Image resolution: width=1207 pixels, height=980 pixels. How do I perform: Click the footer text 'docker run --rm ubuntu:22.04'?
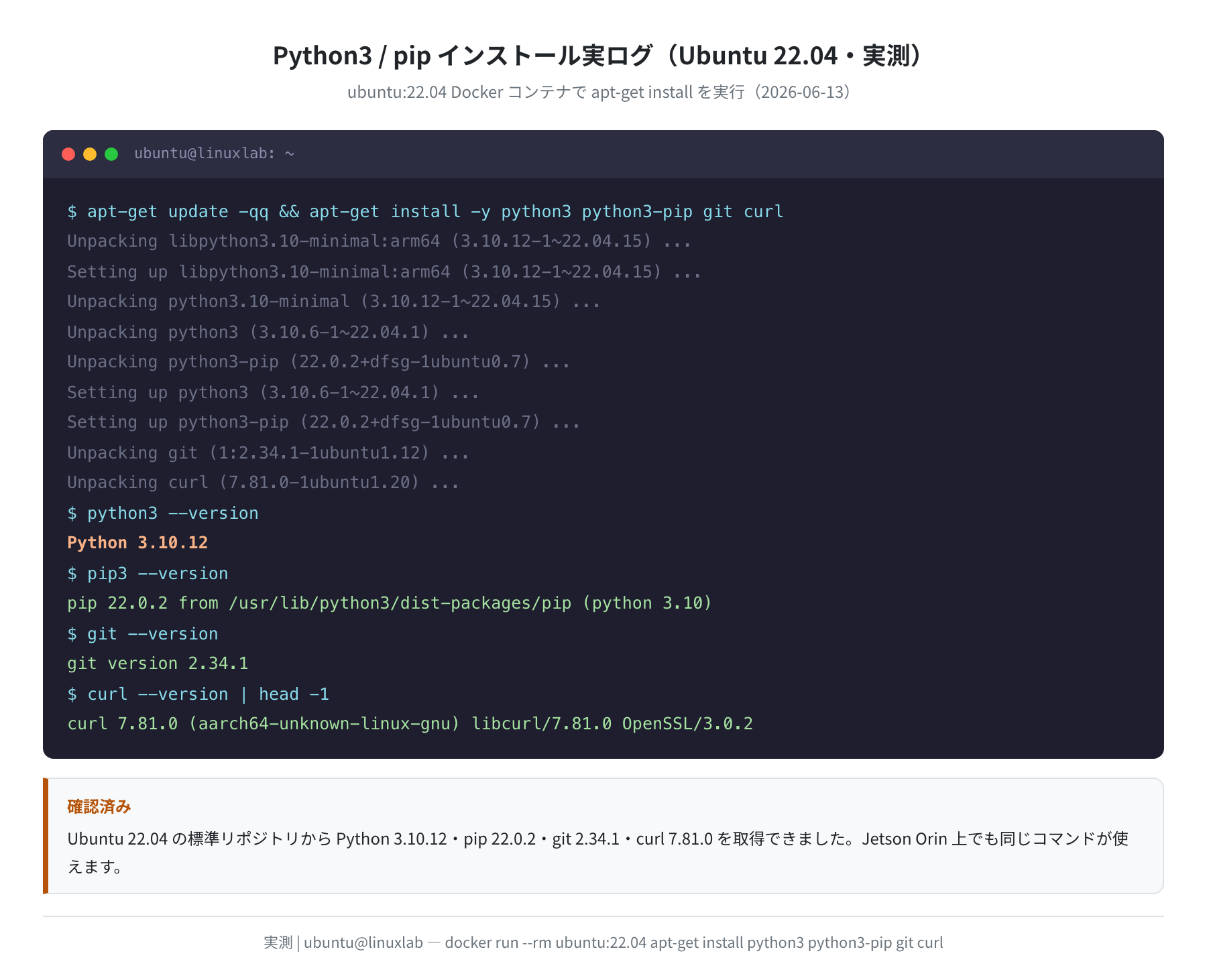[545, 942]
